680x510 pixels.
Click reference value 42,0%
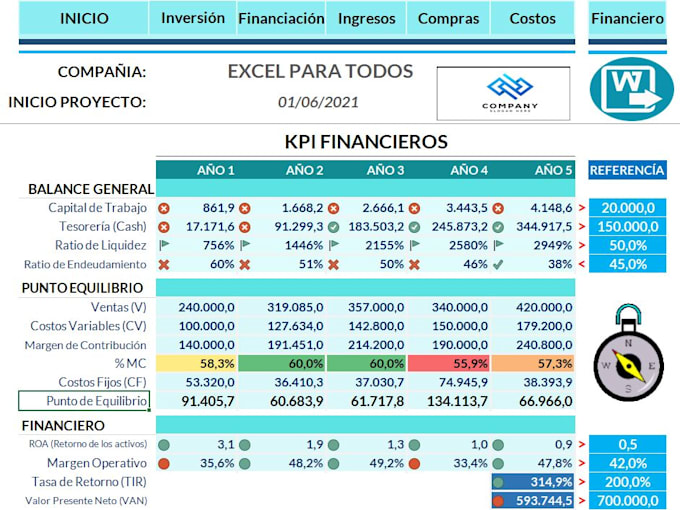pyautogui.click(x=627, y=464)
